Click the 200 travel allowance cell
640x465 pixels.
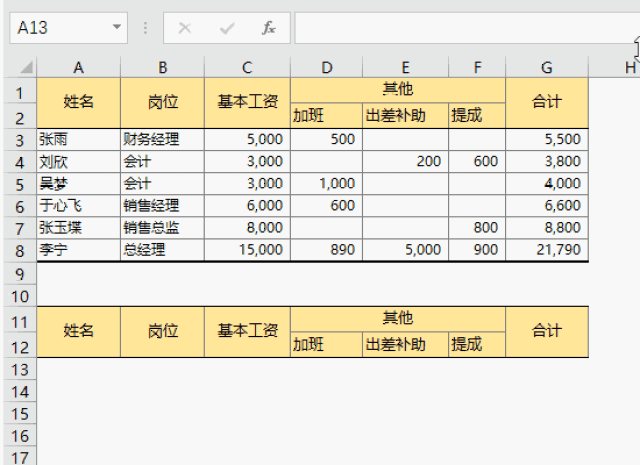[405, 162]
